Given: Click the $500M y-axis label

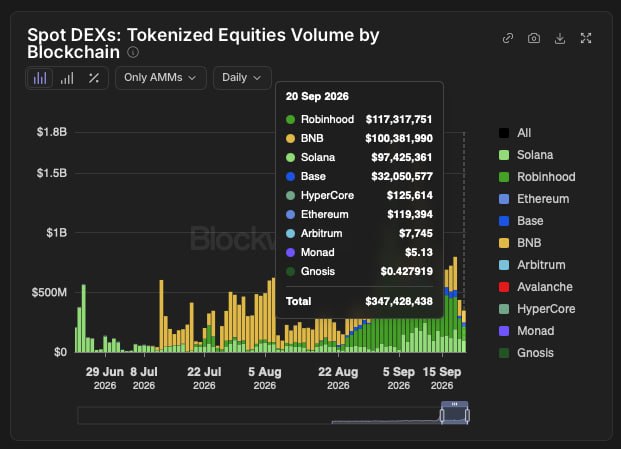Looking at the screenshot, I should pos(49,293).
